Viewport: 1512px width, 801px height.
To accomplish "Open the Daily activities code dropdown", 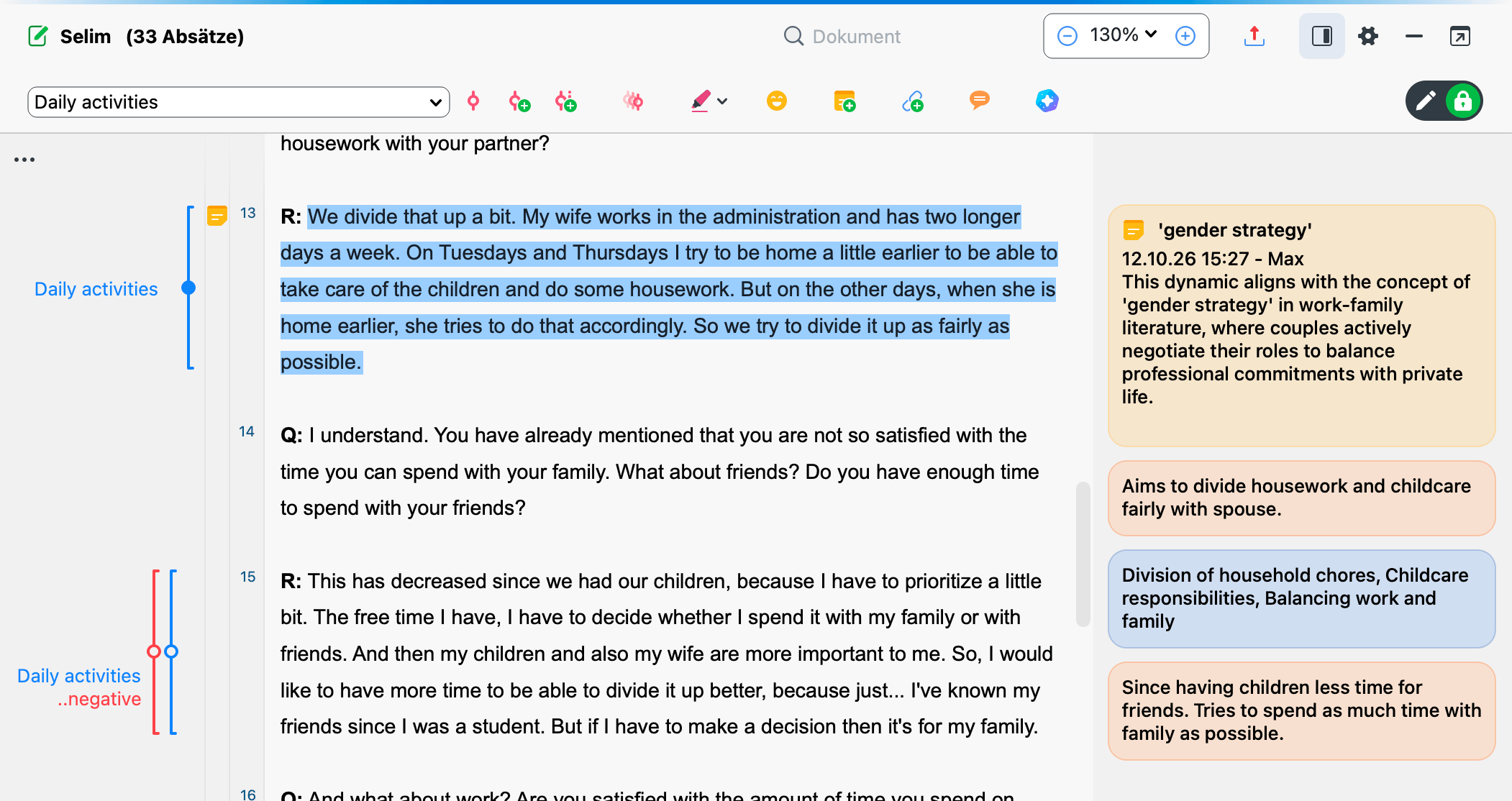I will tap(238, 102).
